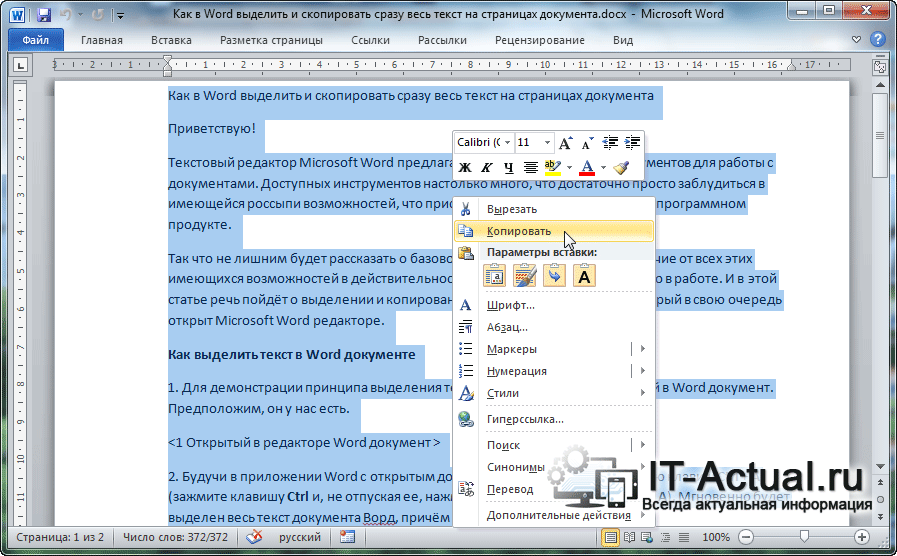Open Customize Quick Access Toolbar dropdown

(x=120, y=15)
